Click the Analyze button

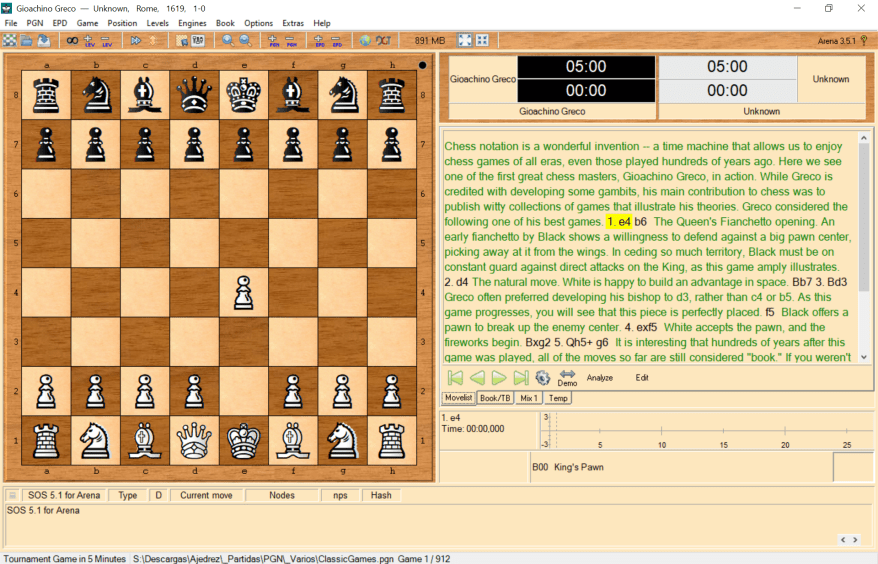[x=600, y=378]
